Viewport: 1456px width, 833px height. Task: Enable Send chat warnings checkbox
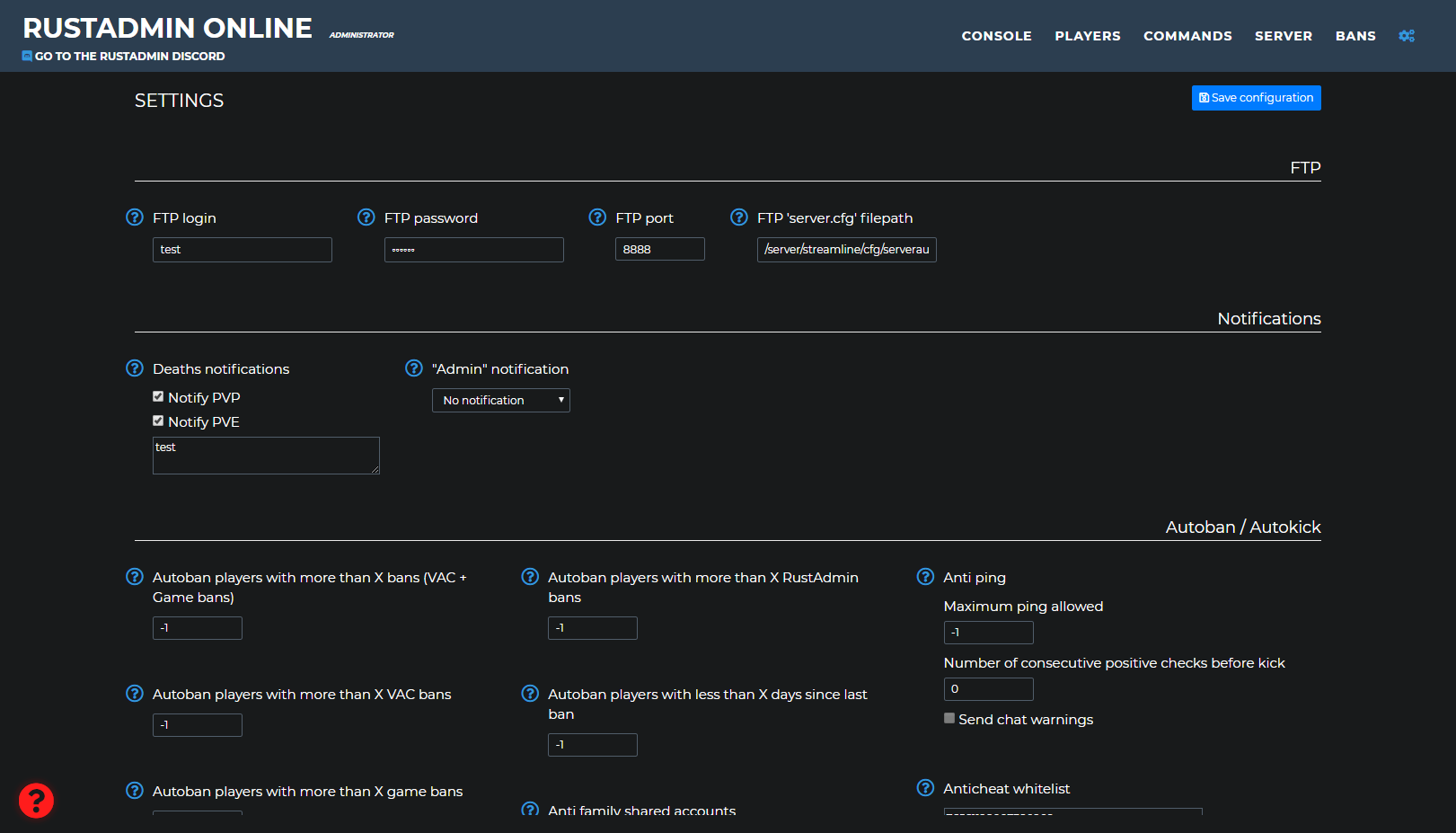(x=949, y=718)
